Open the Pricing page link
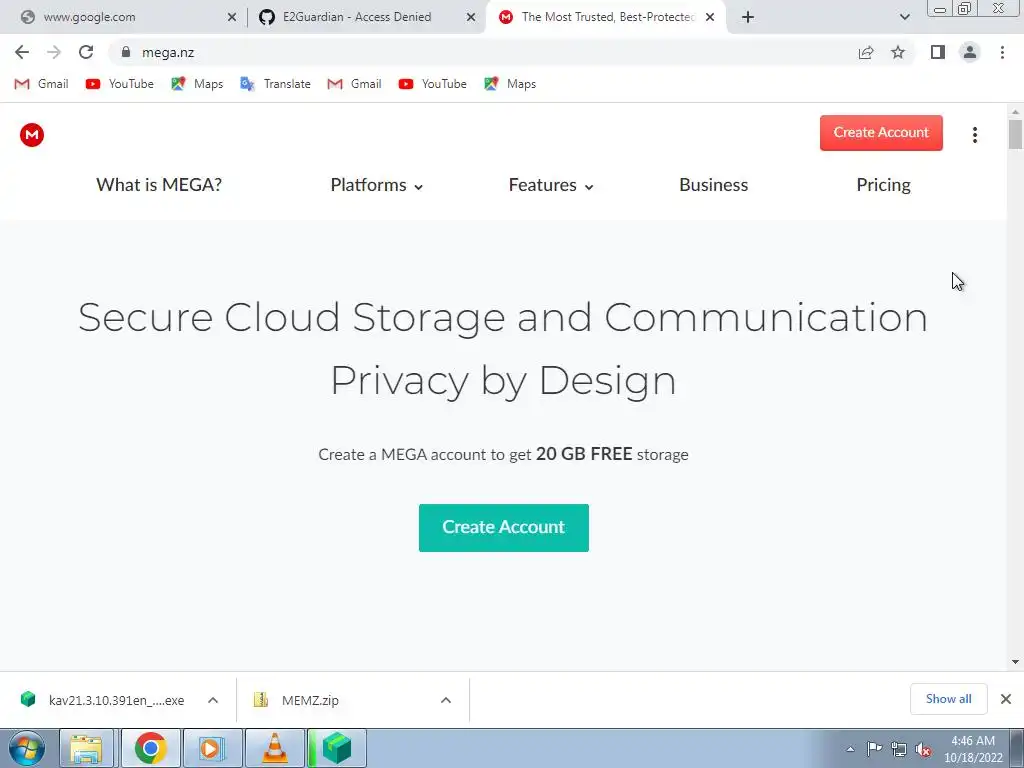The width and height of the screenshot is (1024, 768). (883, 185)
